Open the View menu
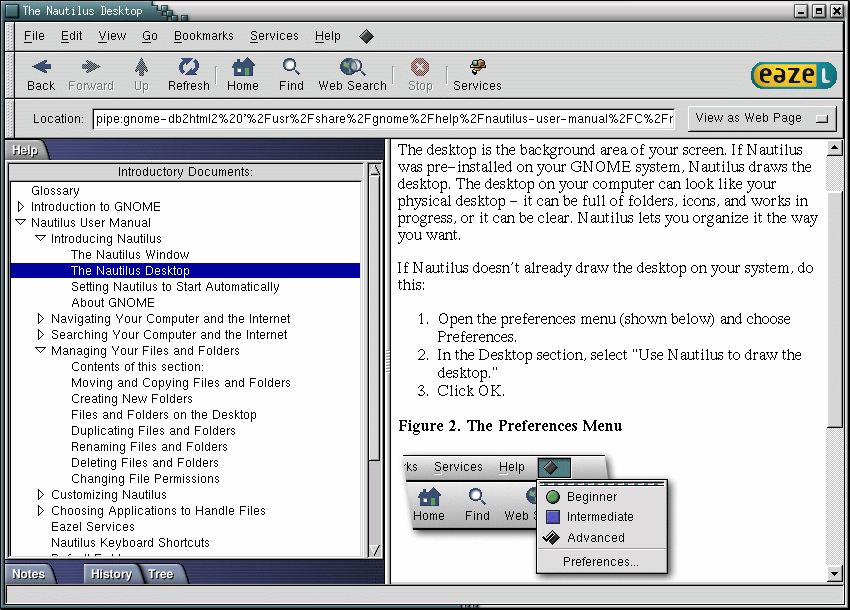This screenshot has height=610, width=850. 112,36
